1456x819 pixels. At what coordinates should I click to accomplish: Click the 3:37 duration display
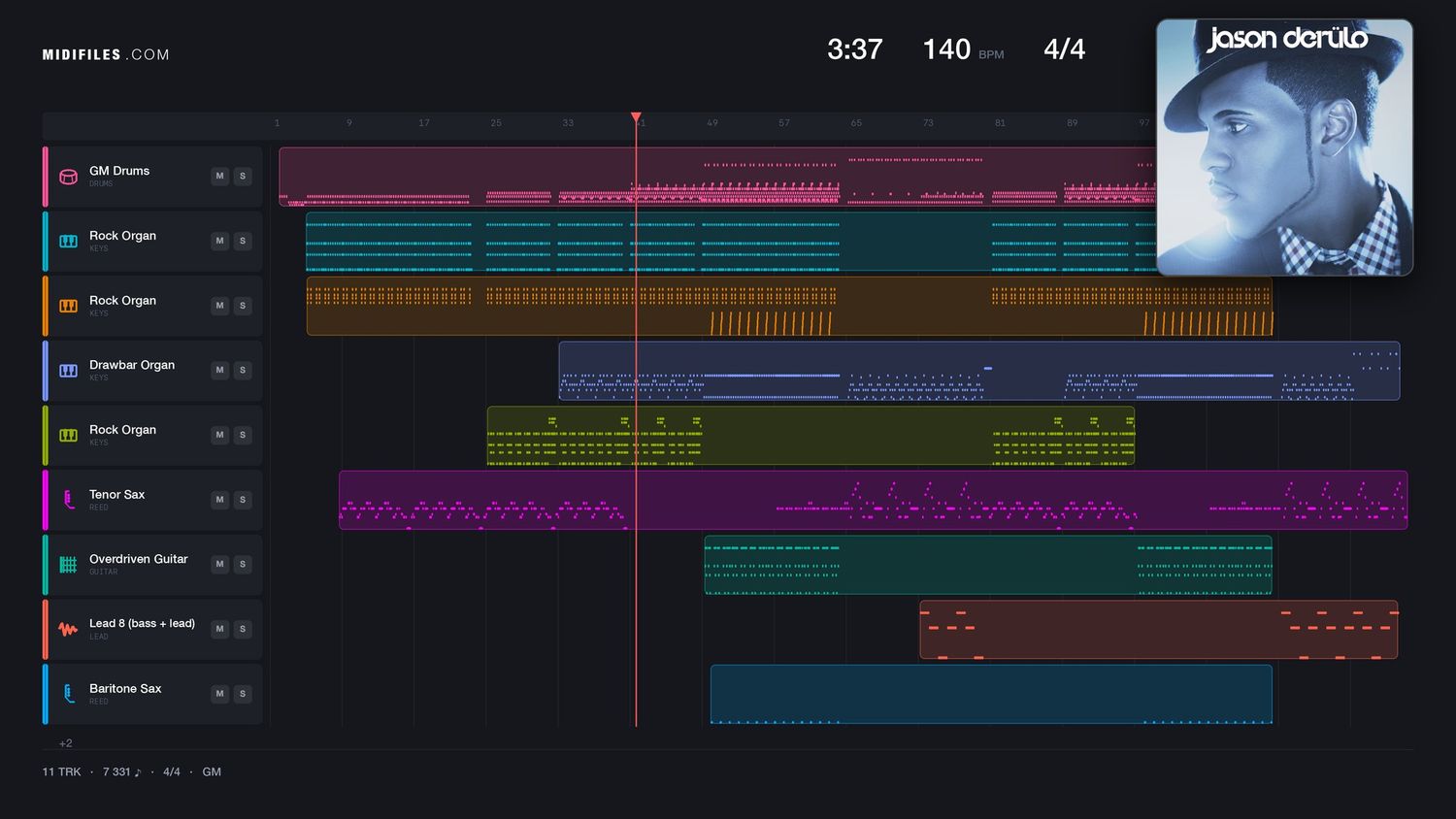click(x=855, y=49)
